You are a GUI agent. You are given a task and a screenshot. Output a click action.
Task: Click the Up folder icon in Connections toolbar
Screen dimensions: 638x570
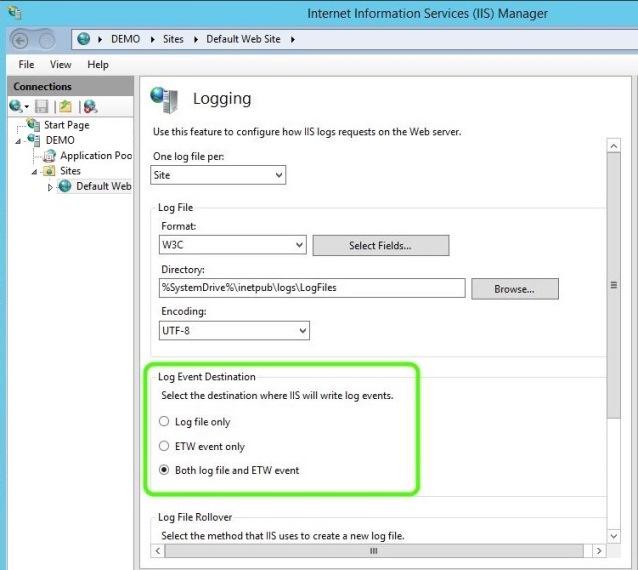click(66, 107)
